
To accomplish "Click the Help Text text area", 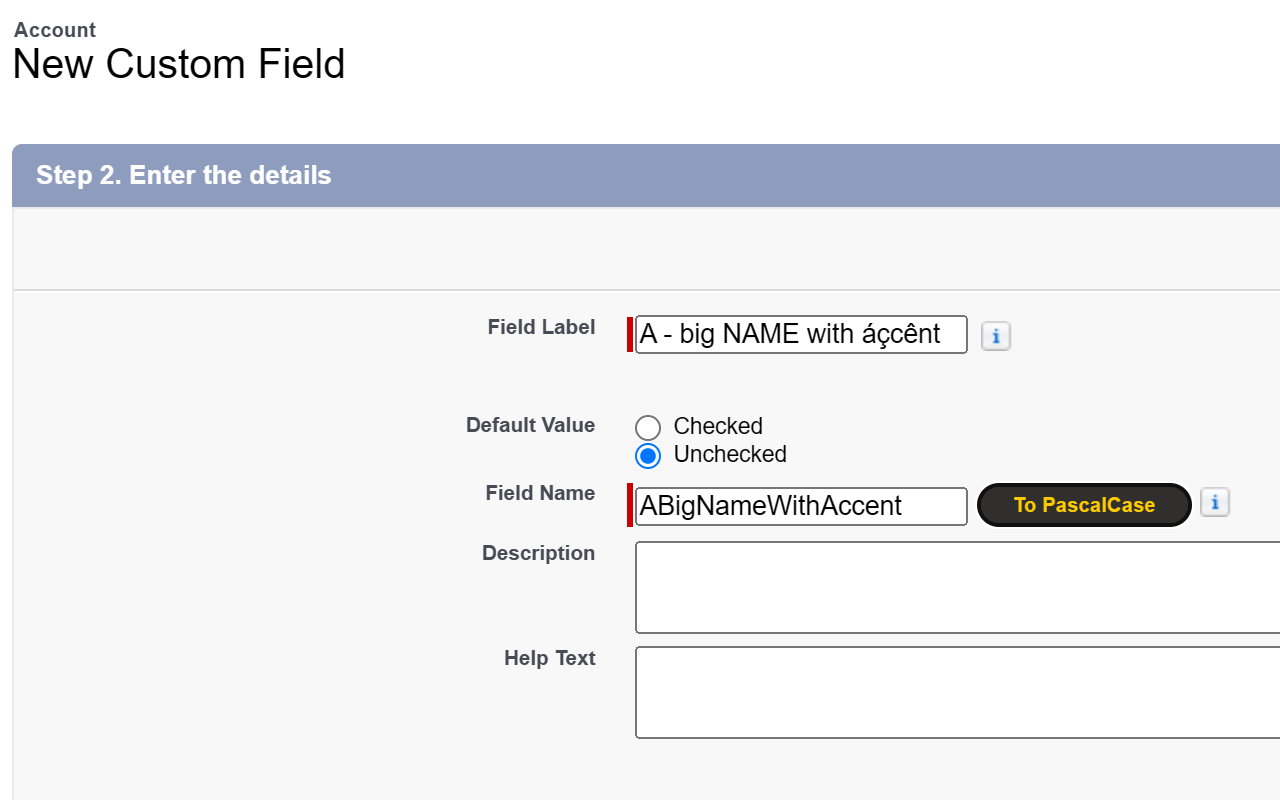I will (x=900, y=692).
